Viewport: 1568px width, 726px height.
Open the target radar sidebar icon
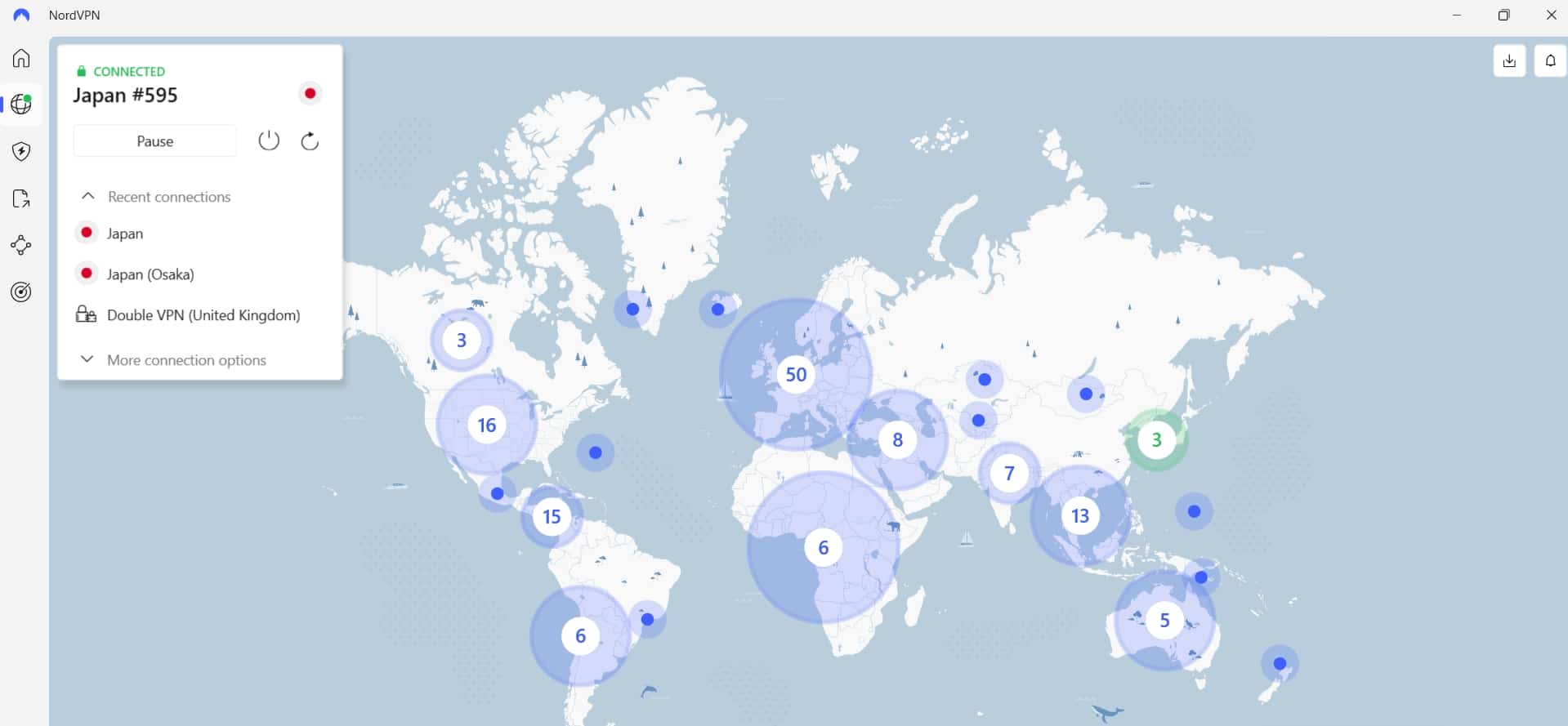(21, 292)
